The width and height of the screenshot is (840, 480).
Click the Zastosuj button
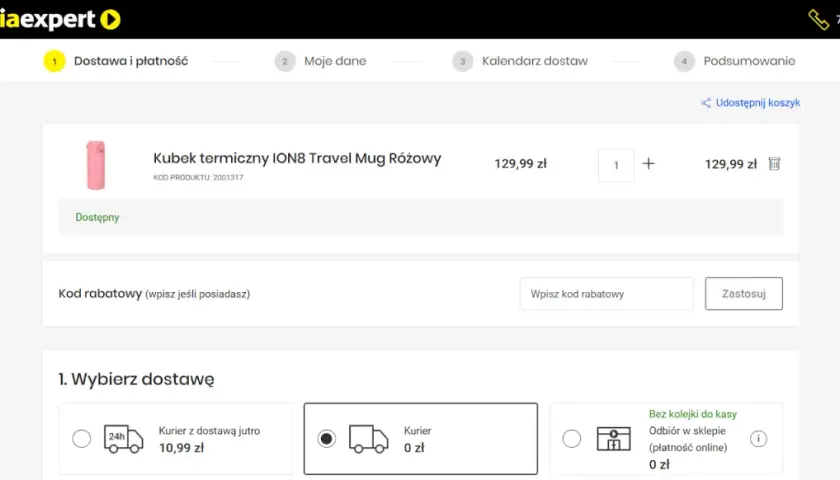tap(744, 294)
